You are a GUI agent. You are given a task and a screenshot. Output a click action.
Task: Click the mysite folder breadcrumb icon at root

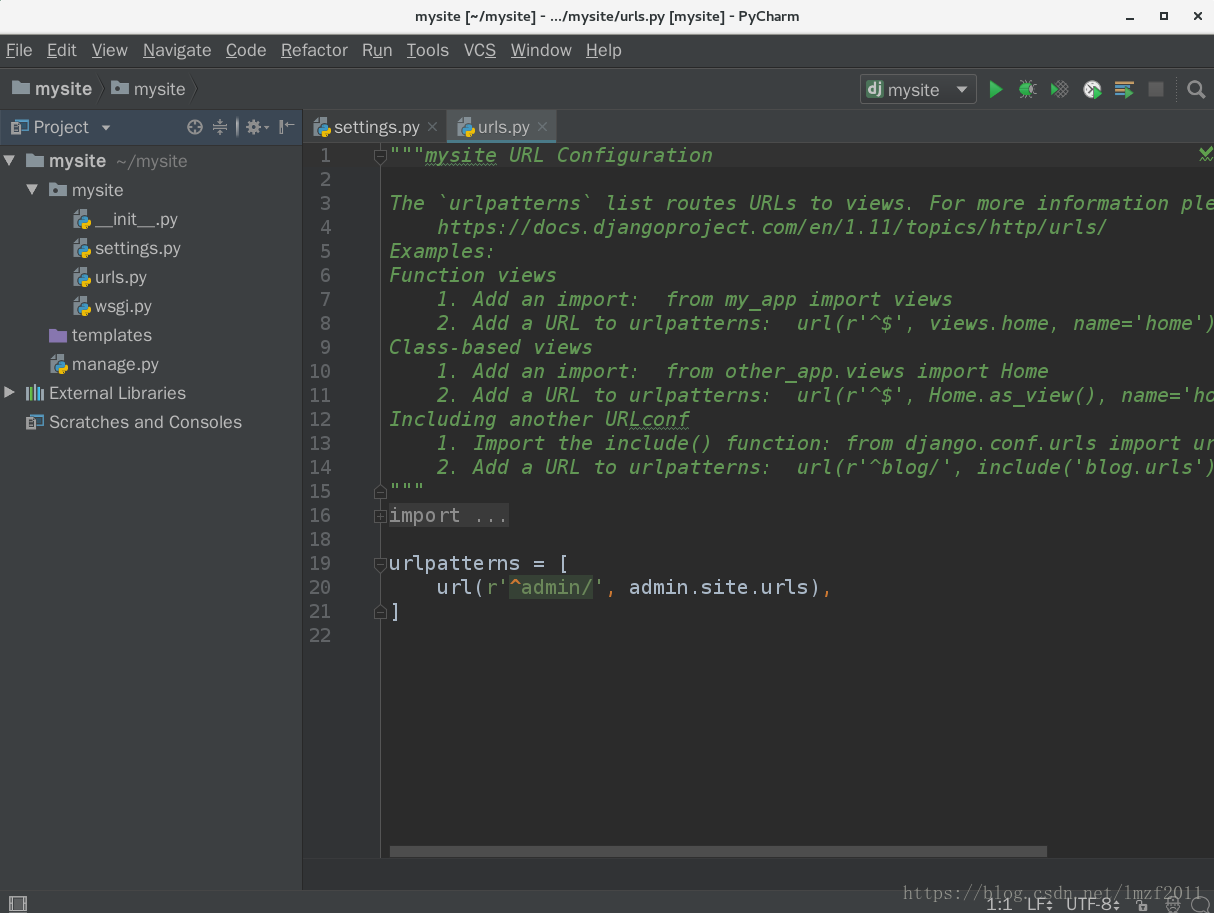click(20, 88)
